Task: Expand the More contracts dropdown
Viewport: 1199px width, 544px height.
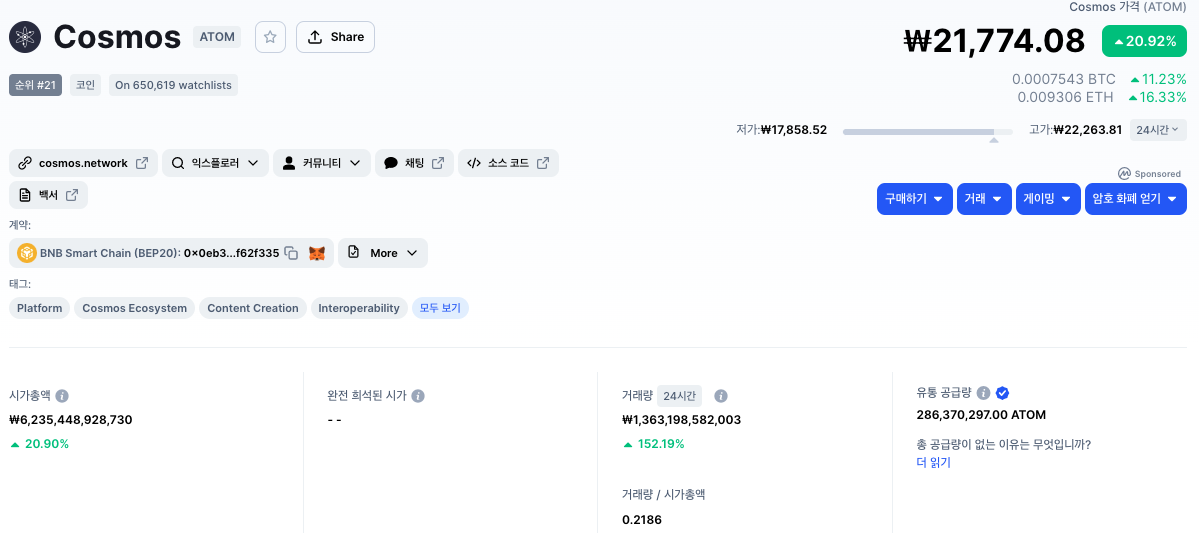Action: [x=382, y=253]
